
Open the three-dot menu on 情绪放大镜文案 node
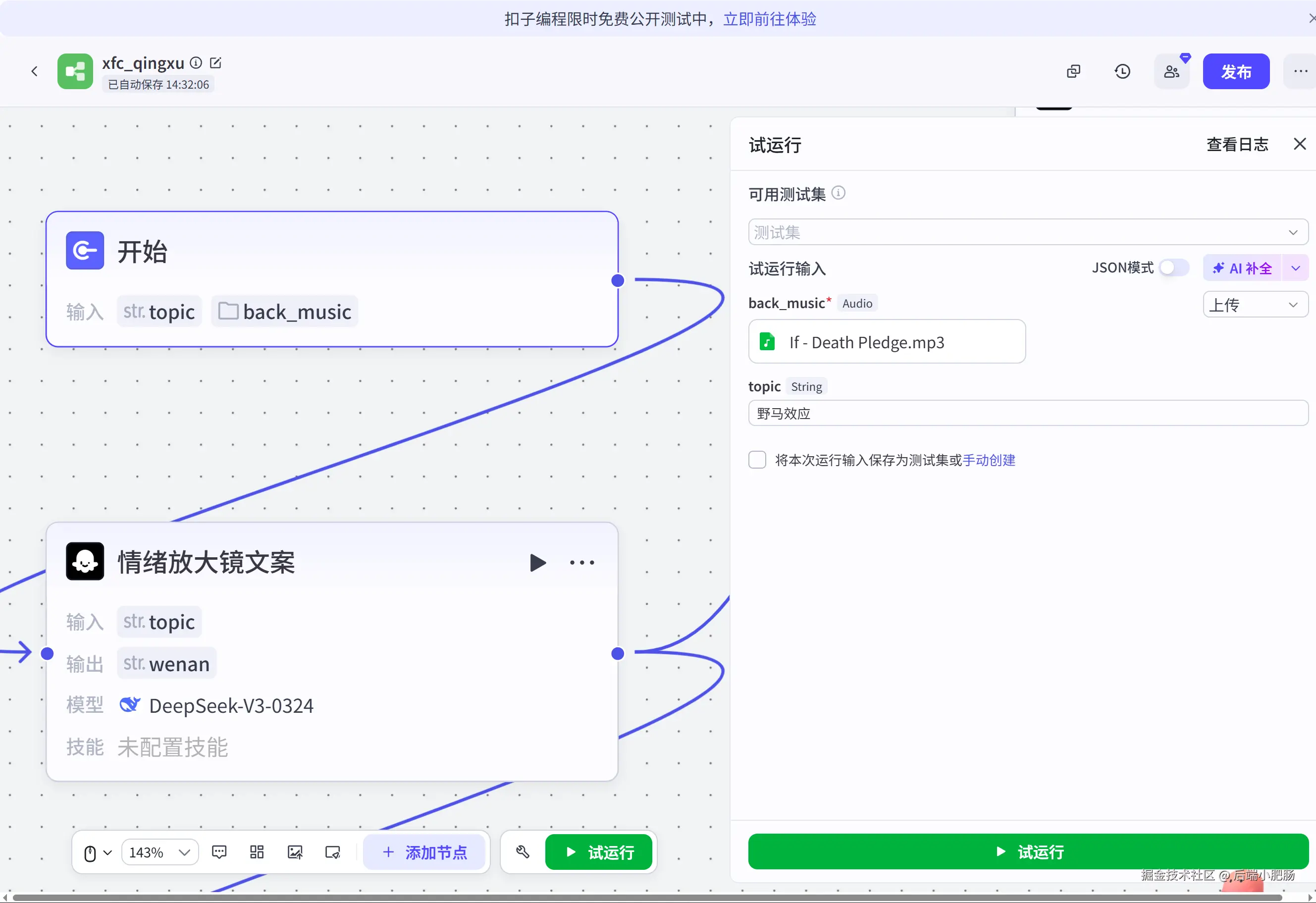(x=581, y=562)
